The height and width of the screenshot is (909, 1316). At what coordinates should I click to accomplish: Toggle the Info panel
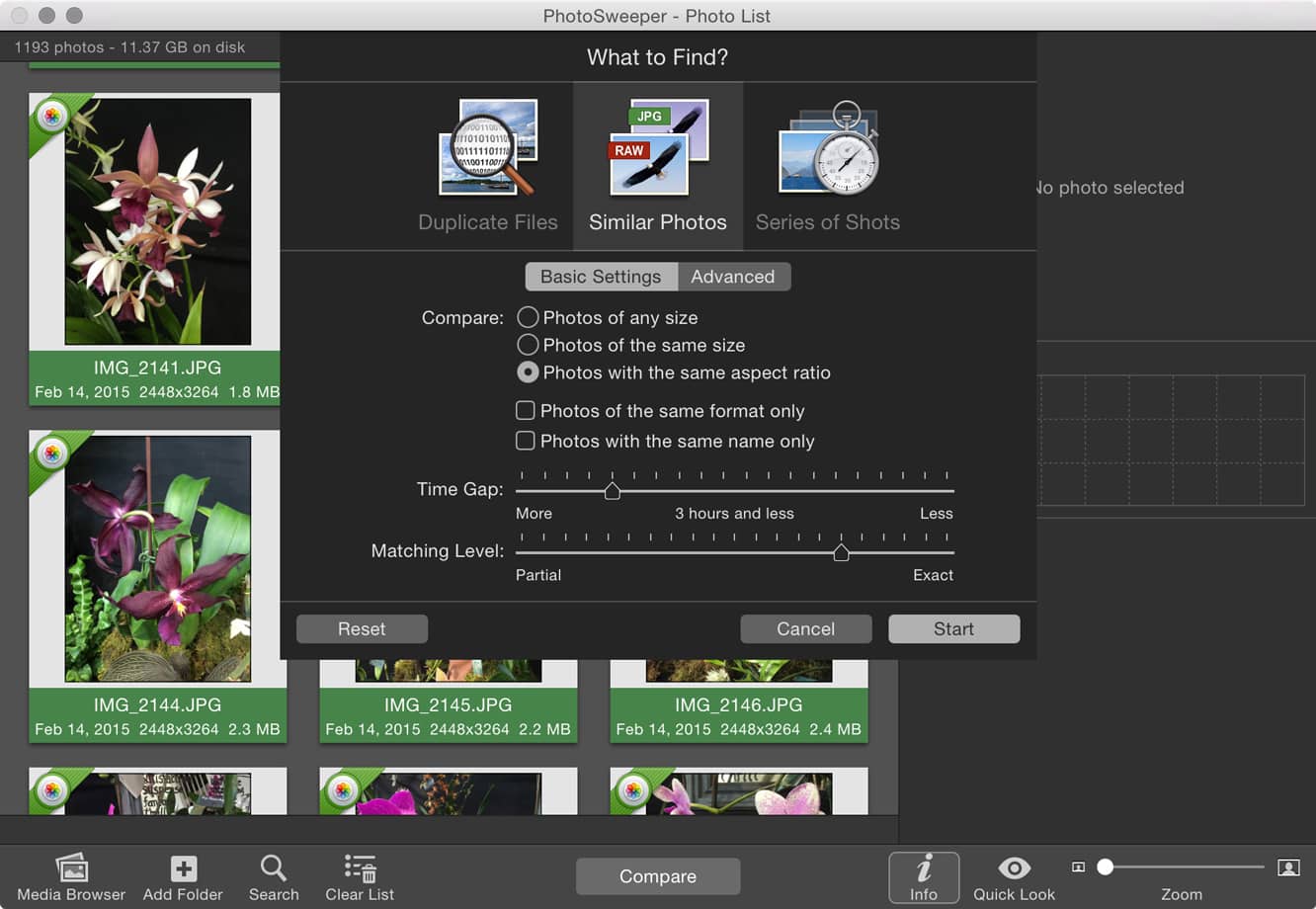point(923,874)
